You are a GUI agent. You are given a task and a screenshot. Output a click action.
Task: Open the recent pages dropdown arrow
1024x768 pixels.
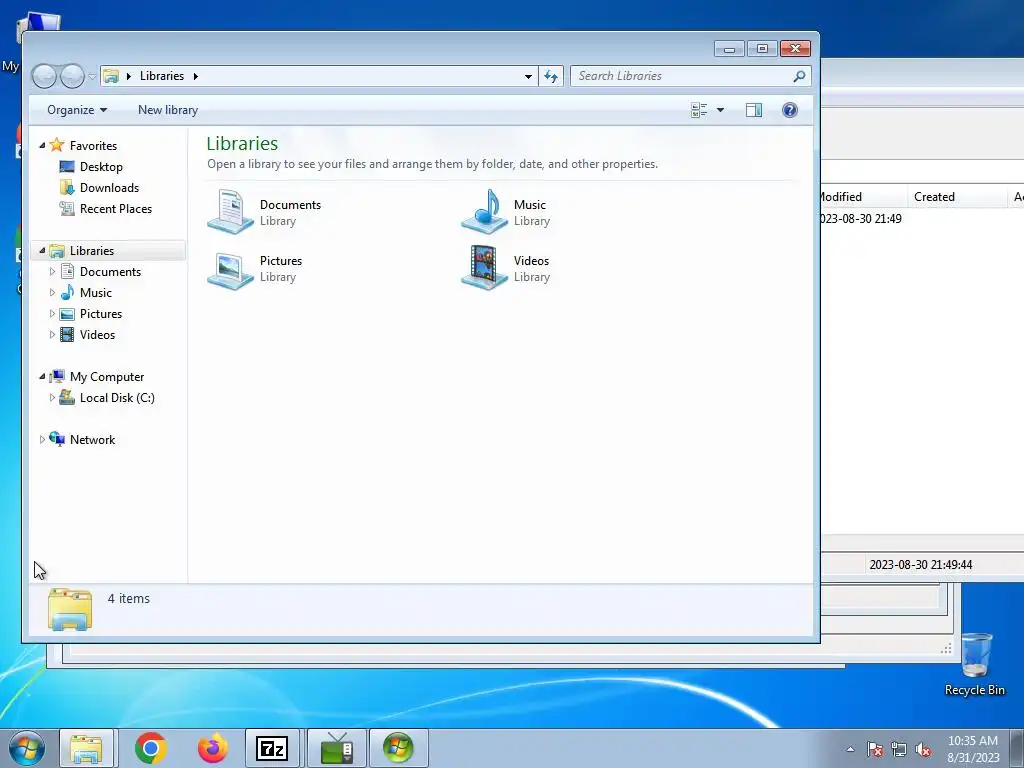tap(92, 76)
